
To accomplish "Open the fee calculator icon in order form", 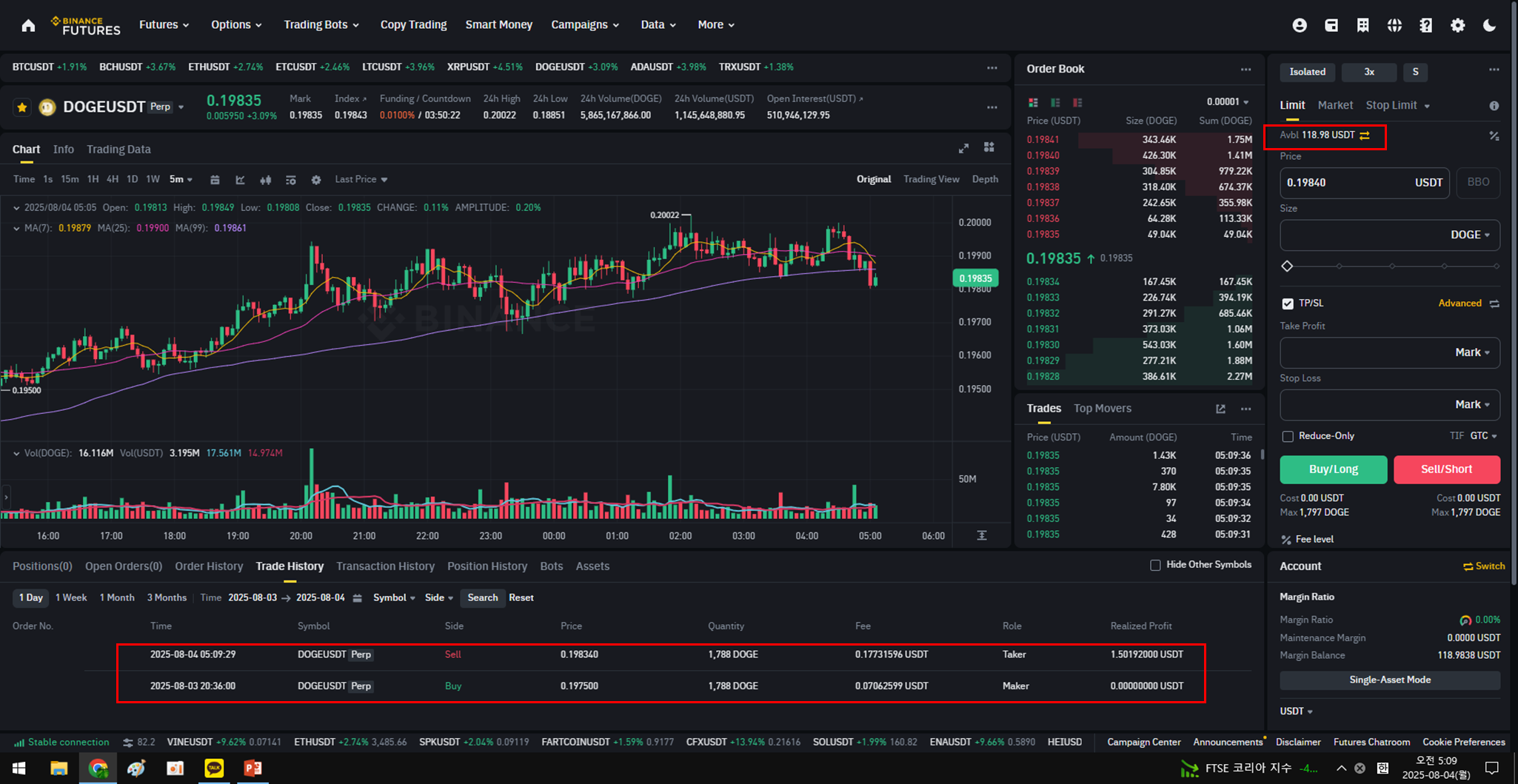I will point(1494,135).
